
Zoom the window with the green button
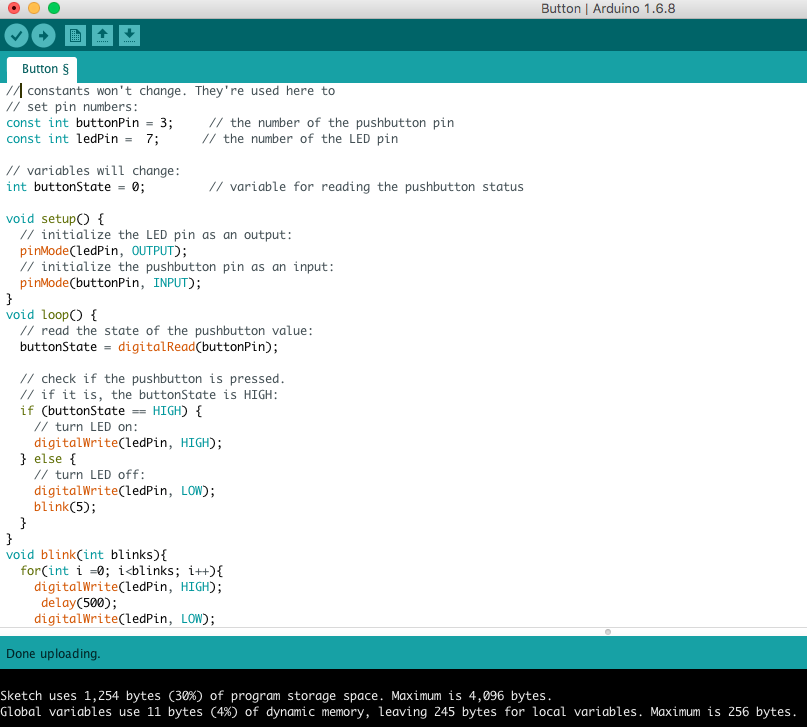click(54, 8)
